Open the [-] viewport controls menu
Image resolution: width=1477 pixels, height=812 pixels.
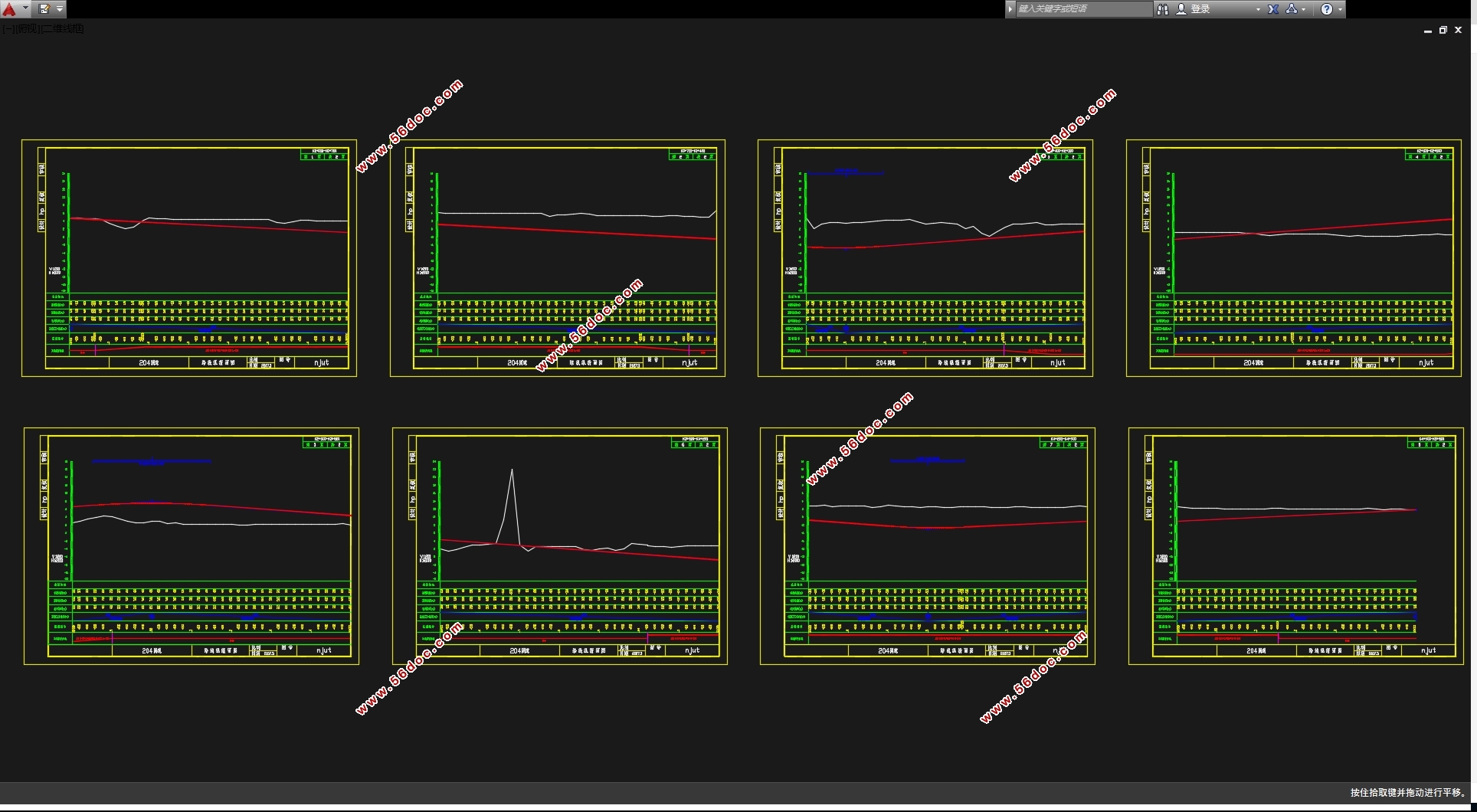point(7,29)
